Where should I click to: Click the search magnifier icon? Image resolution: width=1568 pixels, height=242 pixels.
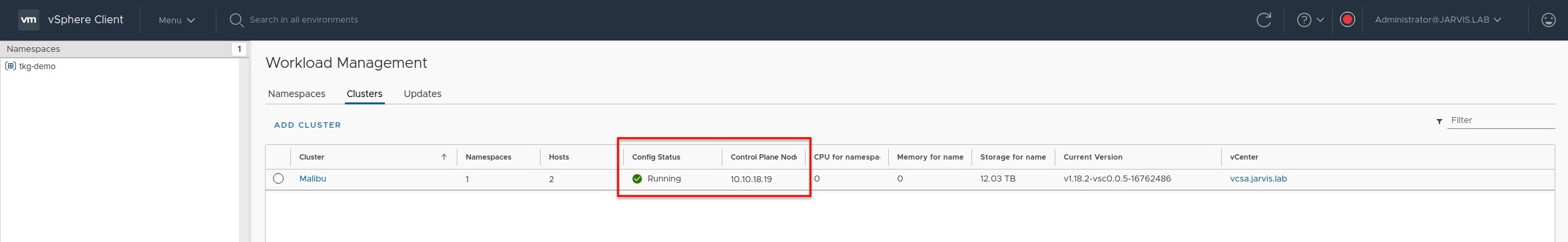pyautogui.click(x=236, y=20)
